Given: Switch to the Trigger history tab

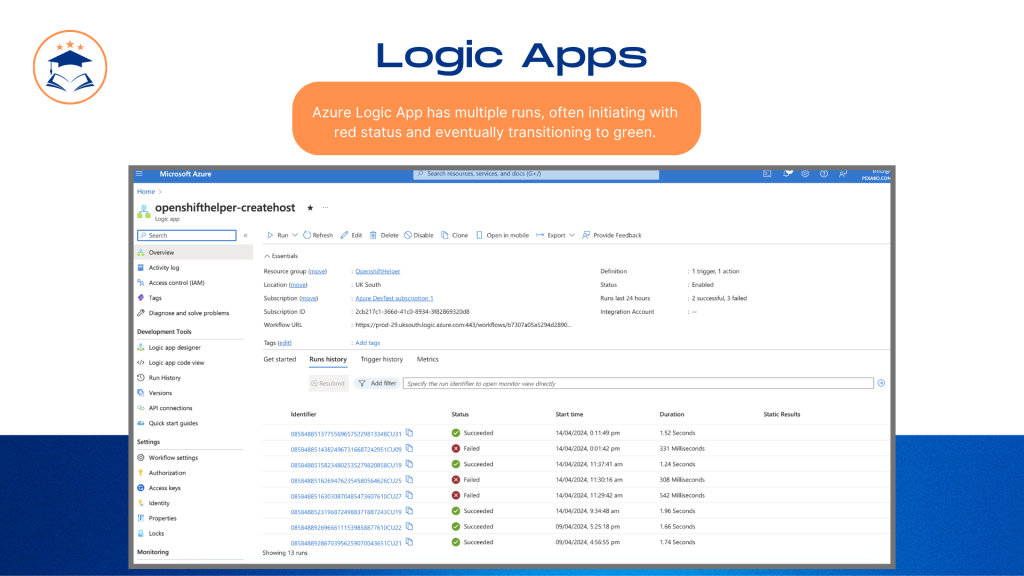Looking at the screenshot, I should 381,359.
